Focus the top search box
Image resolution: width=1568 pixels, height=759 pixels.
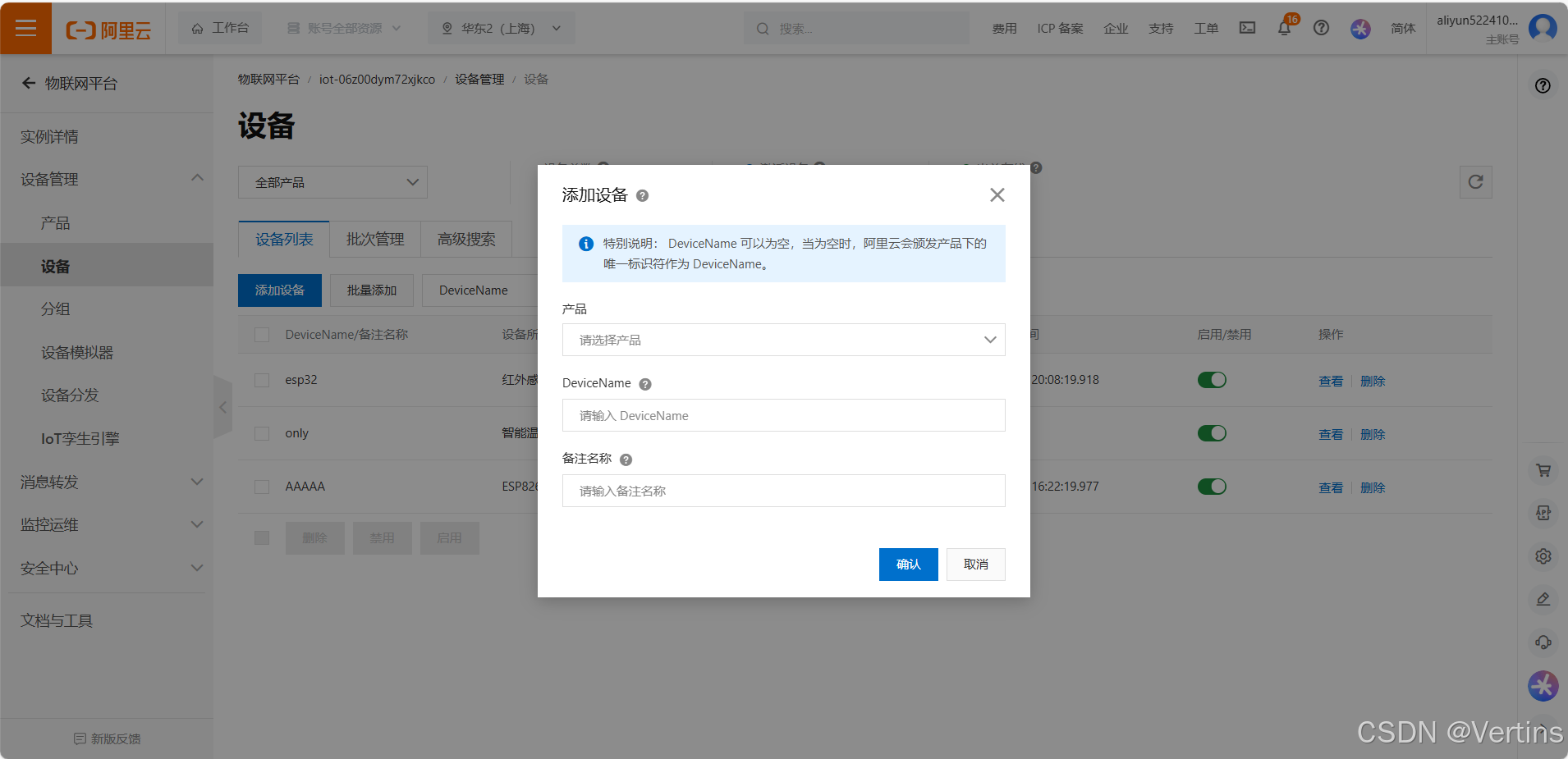point(856,29)
